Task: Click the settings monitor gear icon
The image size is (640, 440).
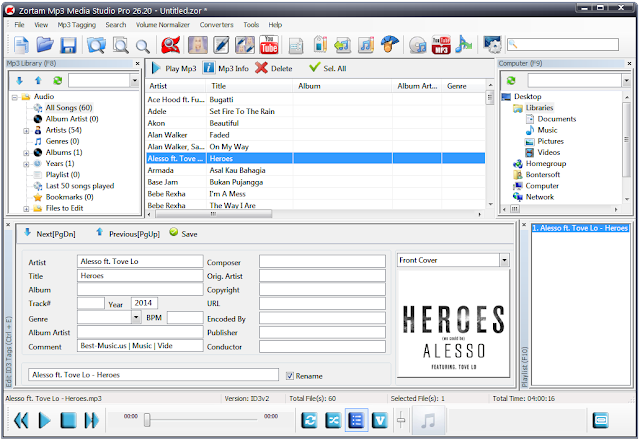Action: pos(492,45)
